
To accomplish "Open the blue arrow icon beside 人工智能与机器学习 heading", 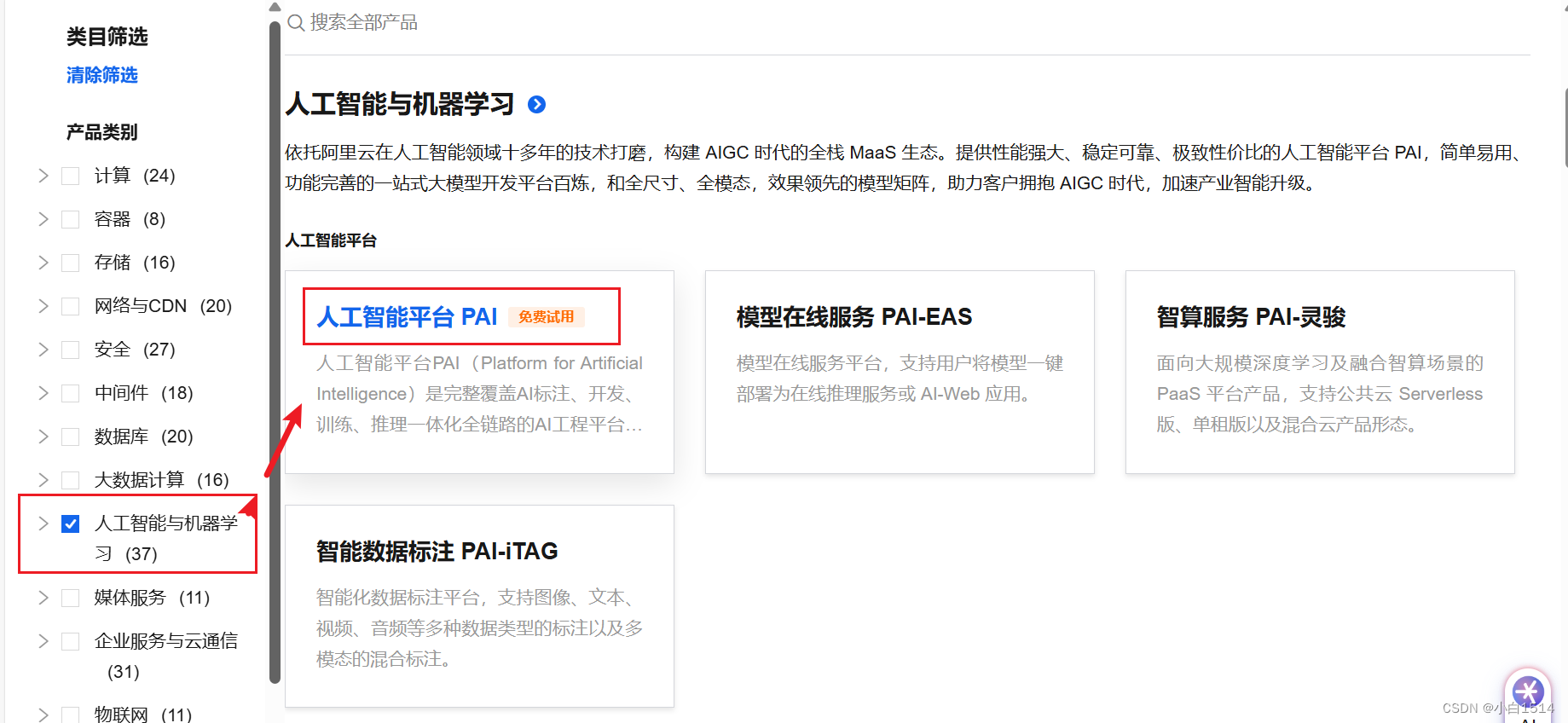I will pos(536,105).
